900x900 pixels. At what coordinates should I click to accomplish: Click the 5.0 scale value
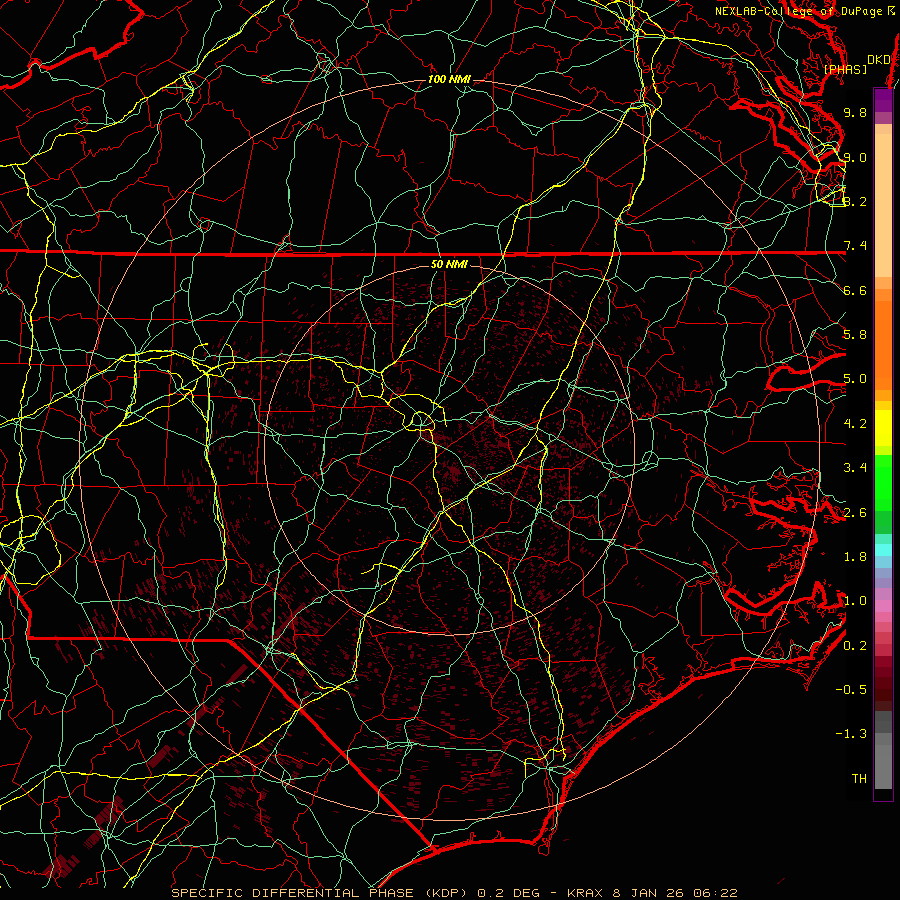pos(855,379)
